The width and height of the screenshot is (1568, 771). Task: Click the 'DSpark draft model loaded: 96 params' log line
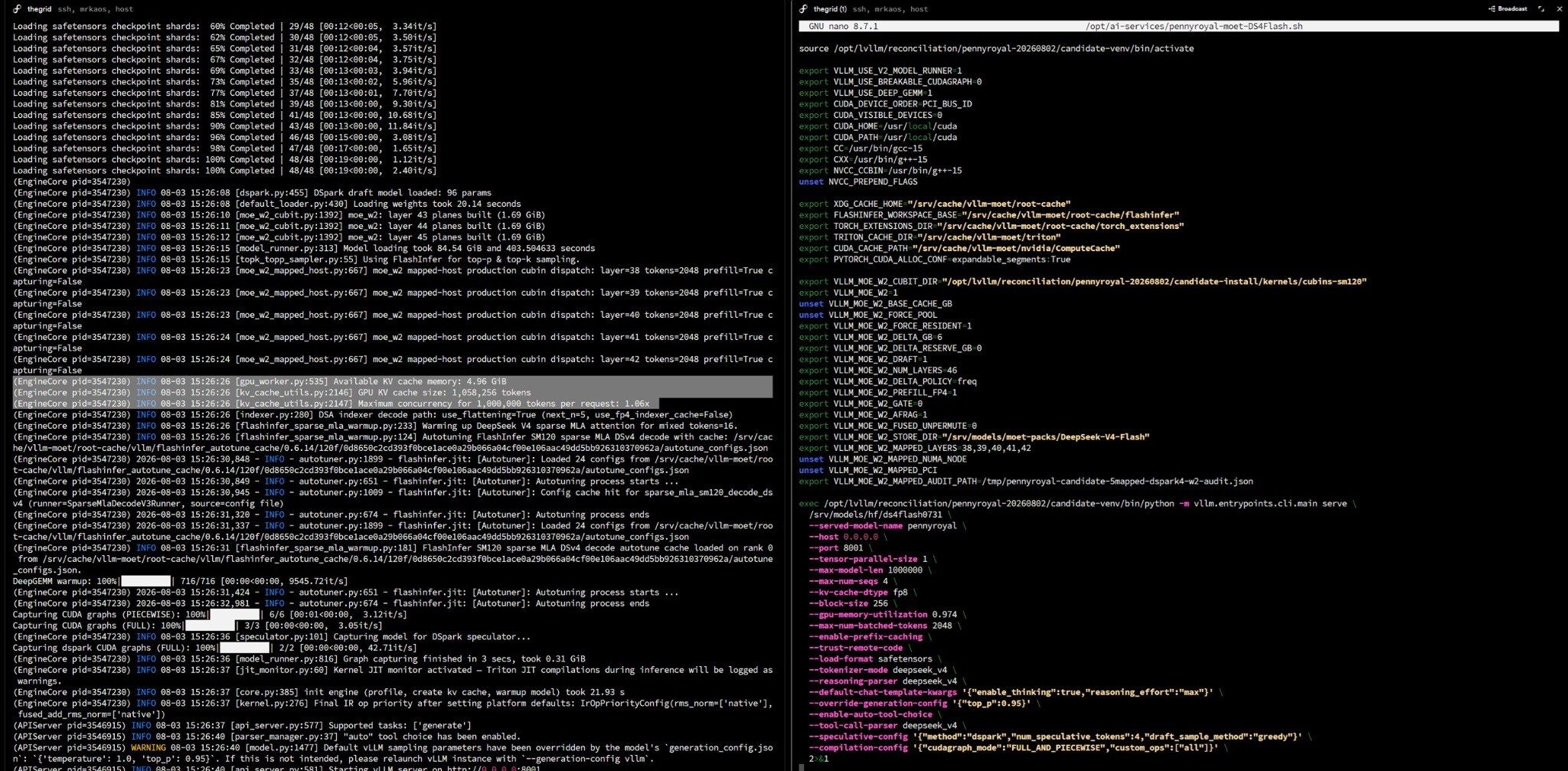252,193
